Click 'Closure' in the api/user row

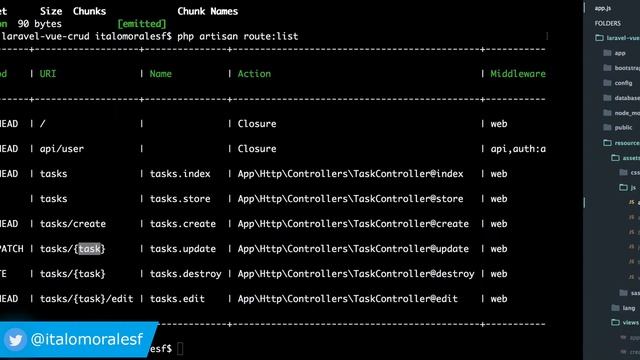point(257,149)
